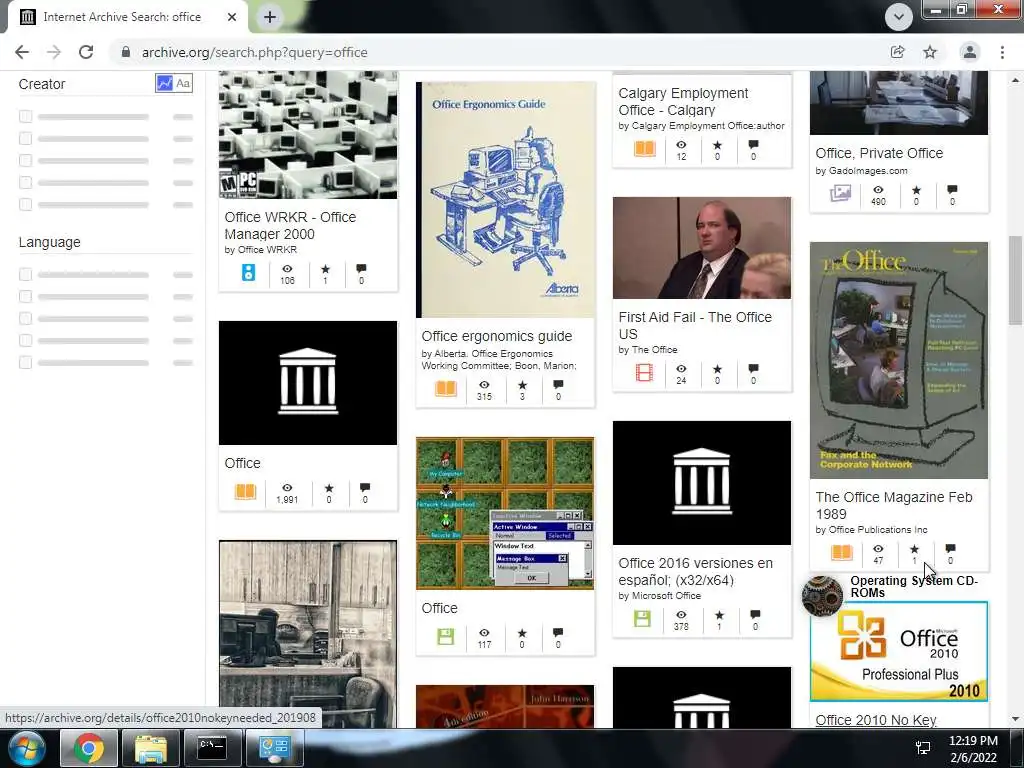This screenshot has height=768, width=1024.
Task: Sort Creator facet by count chart icon
Action: 165,84
